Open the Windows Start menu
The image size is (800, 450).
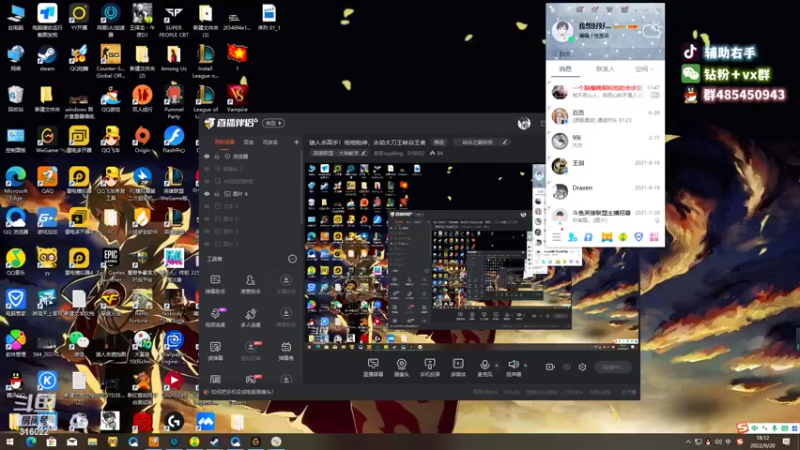(9, 442)
